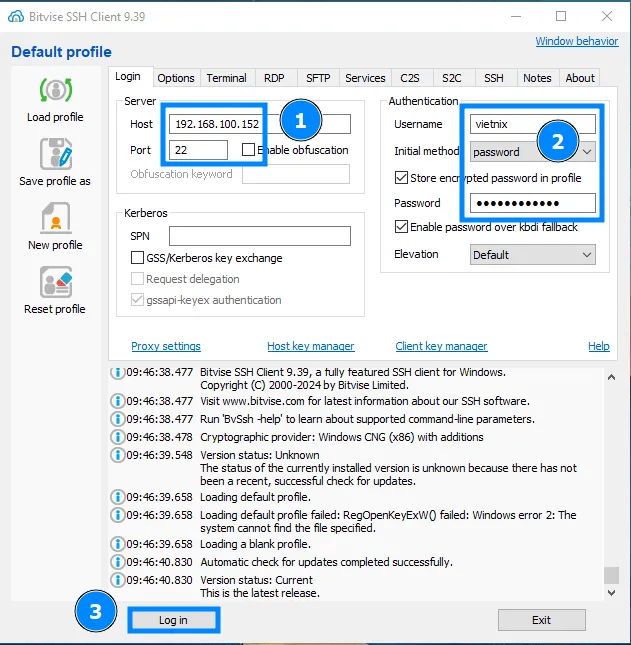Click the Help link

(x=599, y=346)
